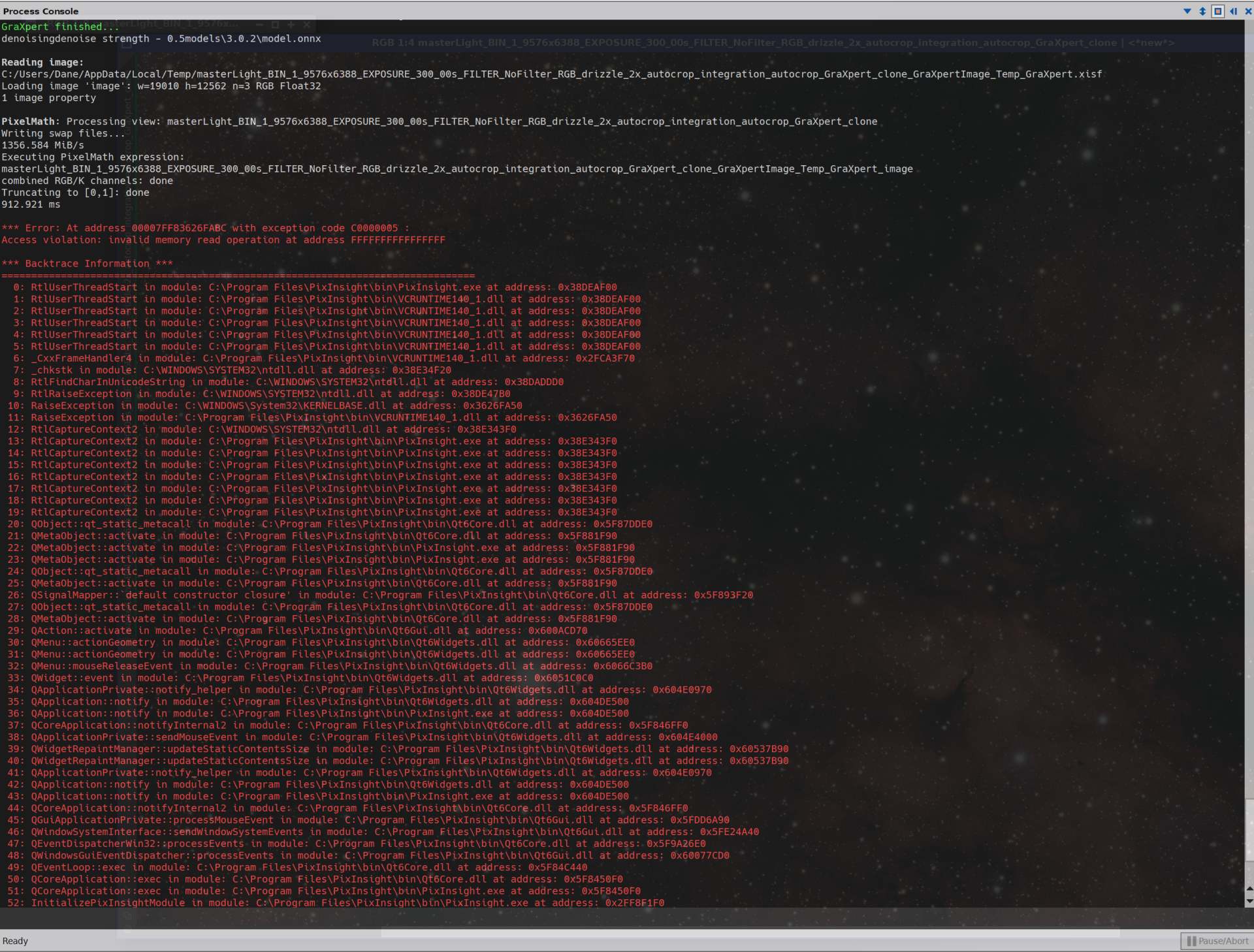Click the 'Loading image' dimensions line

tap(161, 86)
